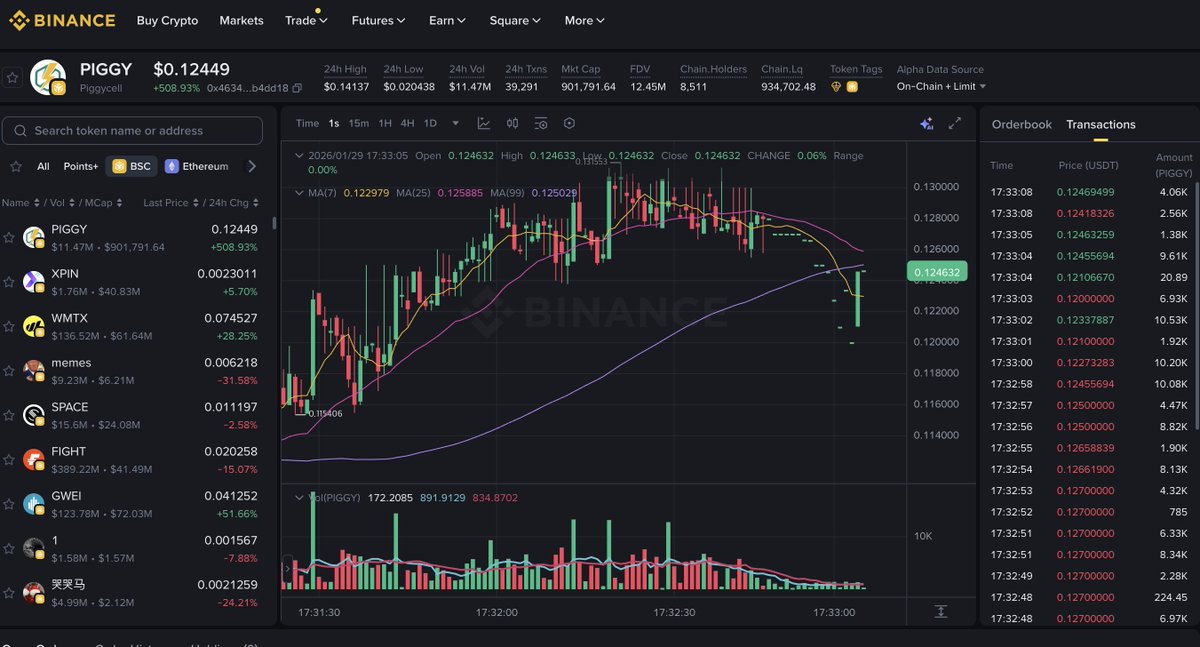Click the Binance logo
This screenshot has width=1200, height=647.
(x=62, y=20)
